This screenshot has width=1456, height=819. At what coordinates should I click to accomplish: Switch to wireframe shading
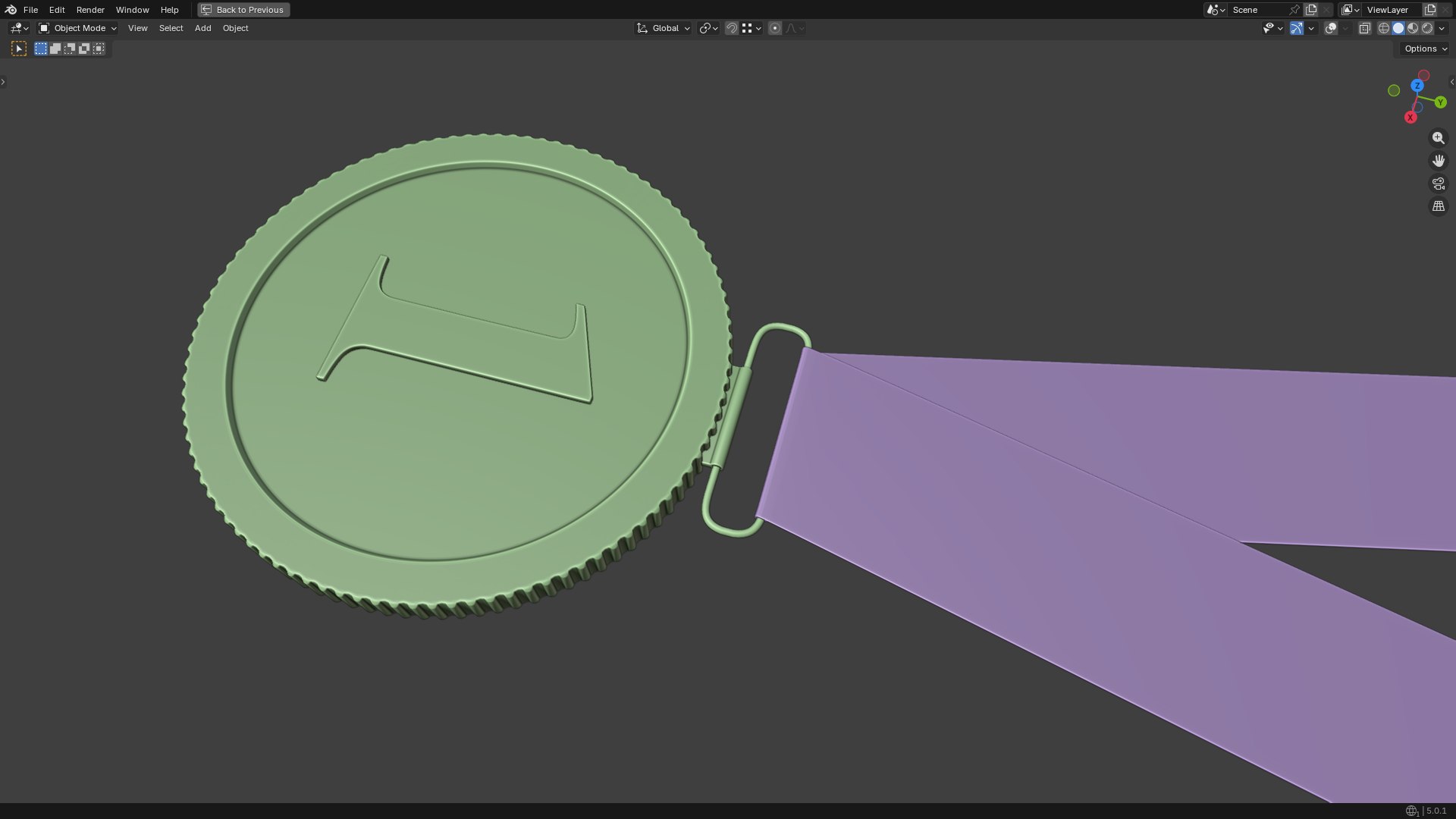[1384, 28]
